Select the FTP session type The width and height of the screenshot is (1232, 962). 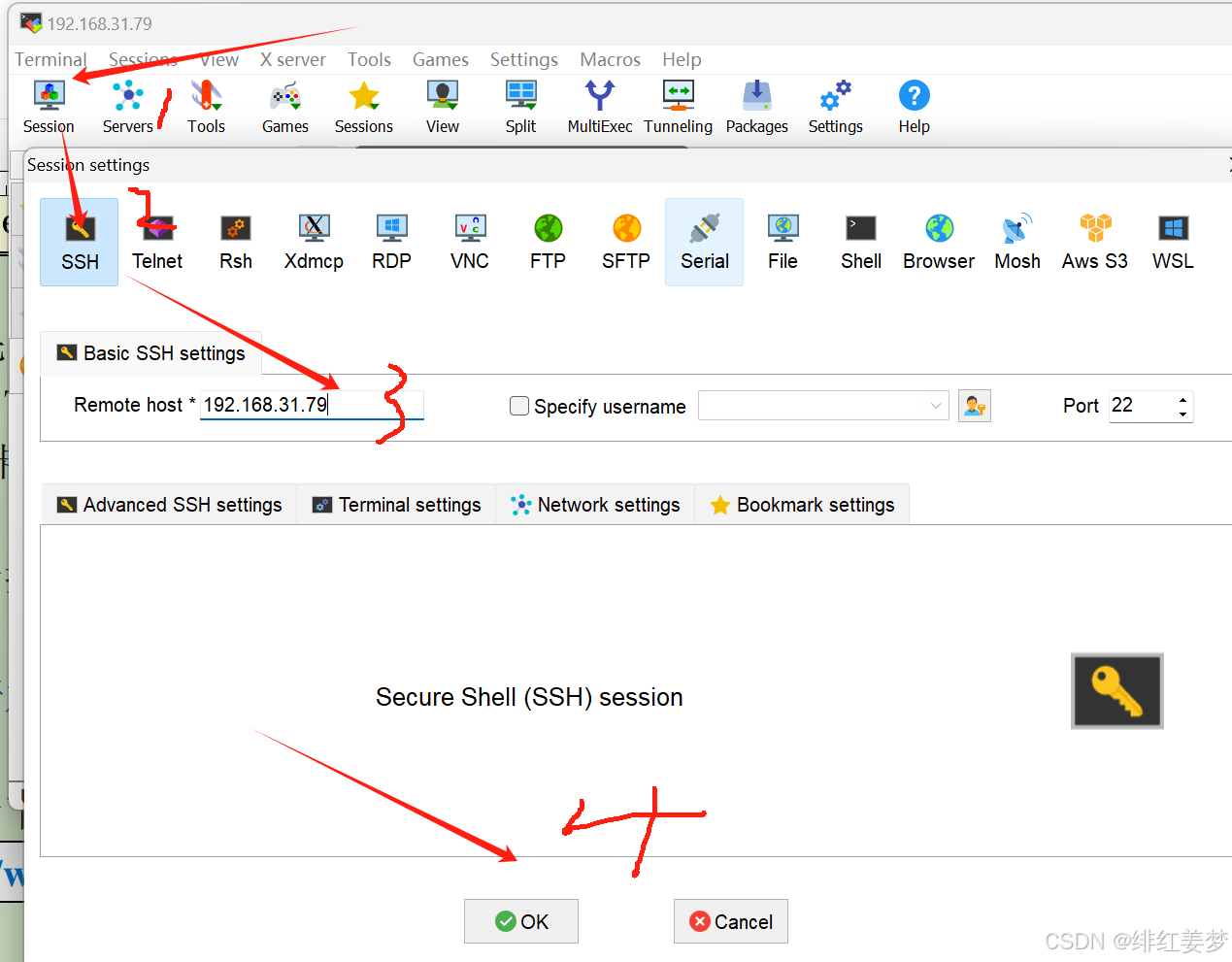point(549,242)
